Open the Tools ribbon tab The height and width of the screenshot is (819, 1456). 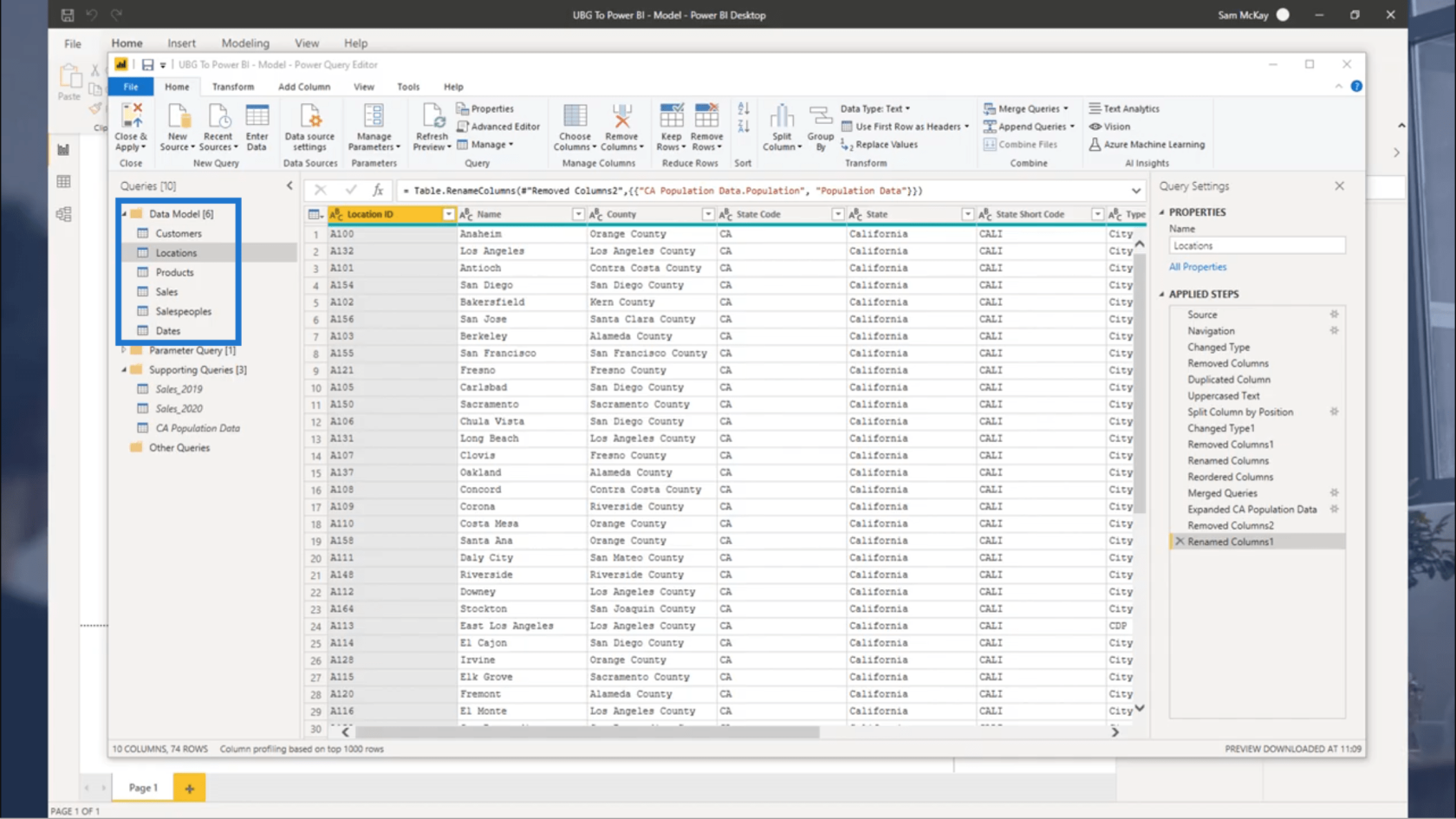point(408,87)
